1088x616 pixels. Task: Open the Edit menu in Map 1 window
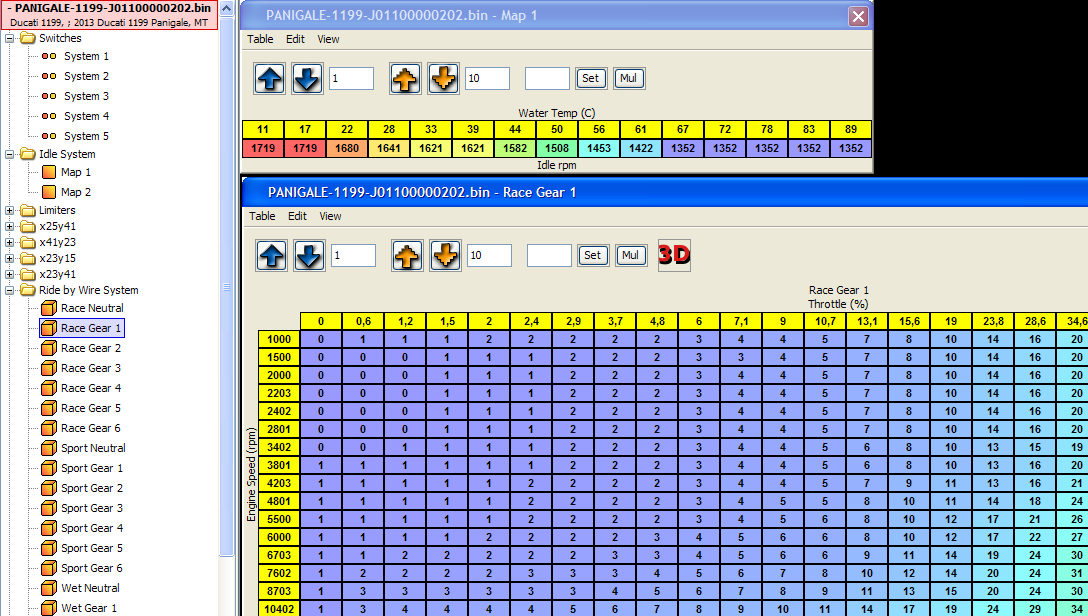[295, 39]
